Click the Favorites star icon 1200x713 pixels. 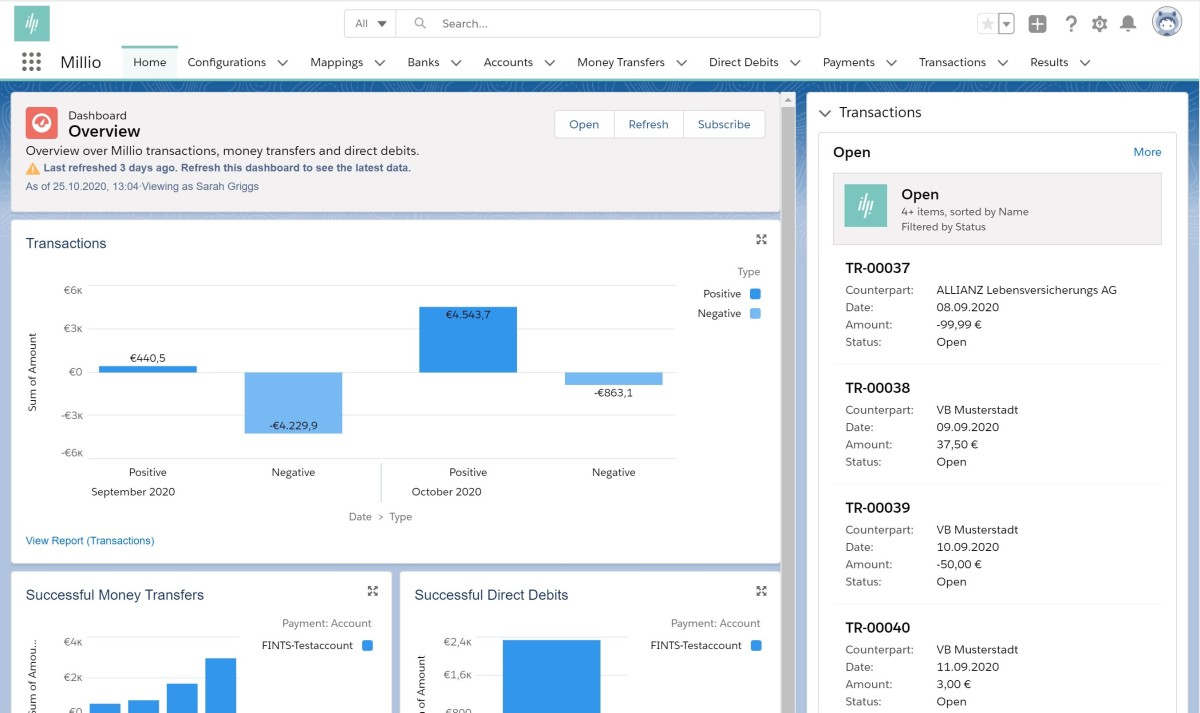tap(987, 24)
